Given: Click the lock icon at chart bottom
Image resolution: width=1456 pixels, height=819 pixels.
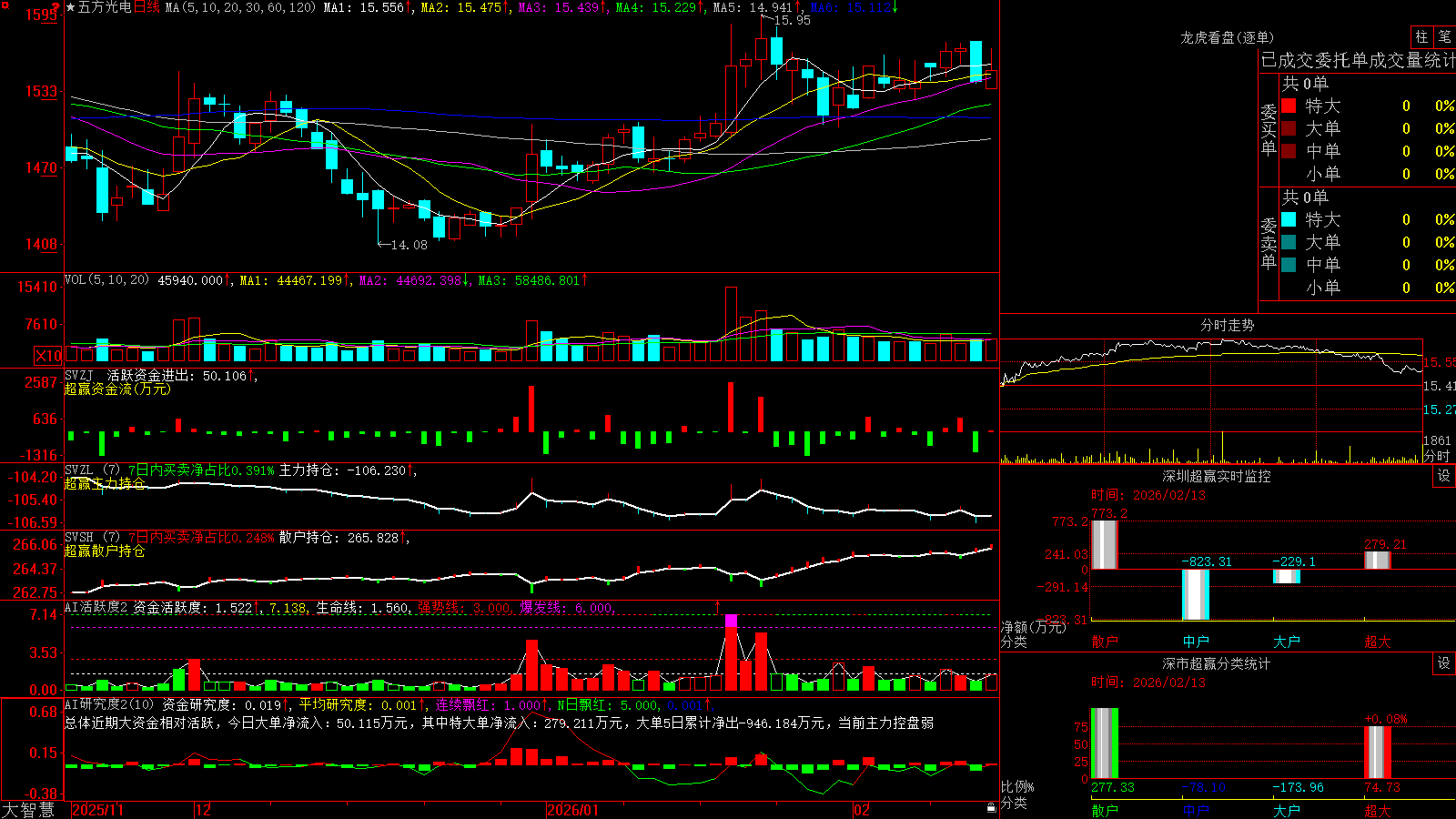Looking at the screenshot, I should click(991, 808).
